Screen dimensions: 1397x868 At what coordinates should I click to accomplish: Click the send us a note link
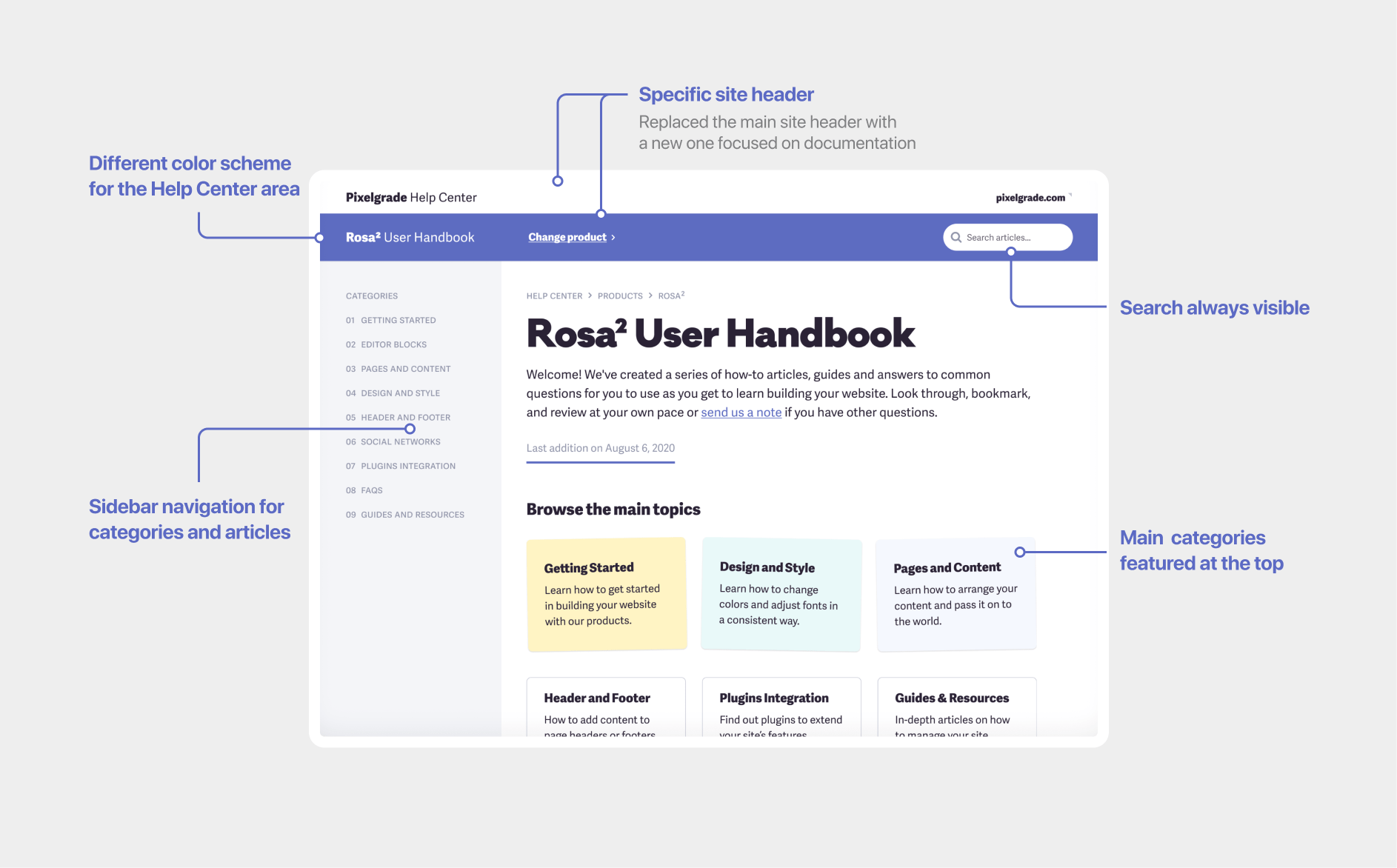741,413
